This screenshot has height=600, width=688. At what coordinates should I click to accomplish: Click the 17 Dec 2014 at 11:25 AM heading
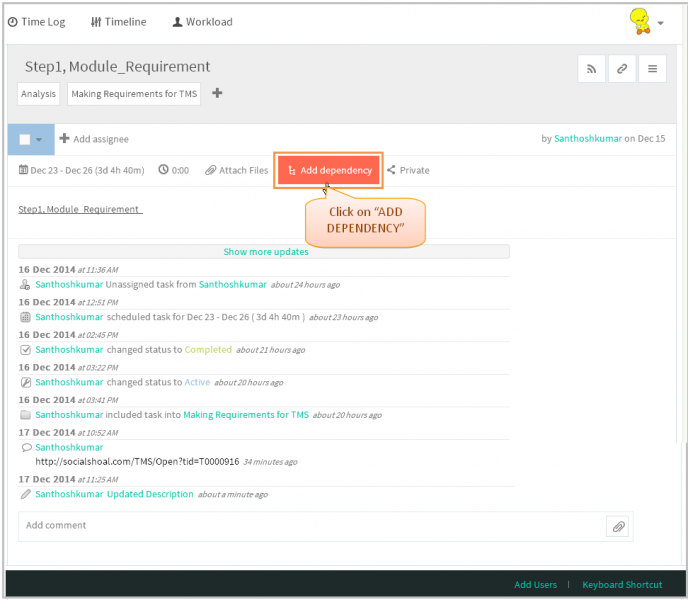(x=68, y=479)
